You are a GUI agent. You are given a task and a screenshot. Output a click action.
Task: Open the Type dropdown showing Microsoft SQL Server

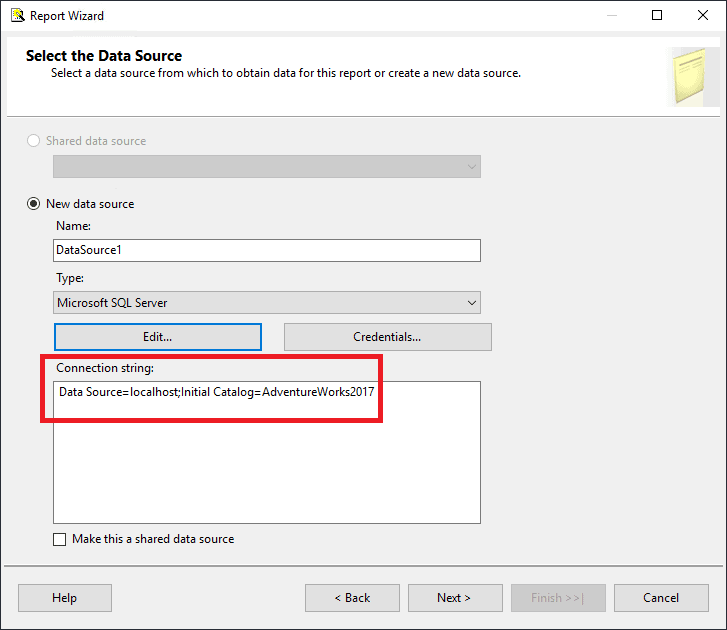pyautogui.click(x=267, y=303)
